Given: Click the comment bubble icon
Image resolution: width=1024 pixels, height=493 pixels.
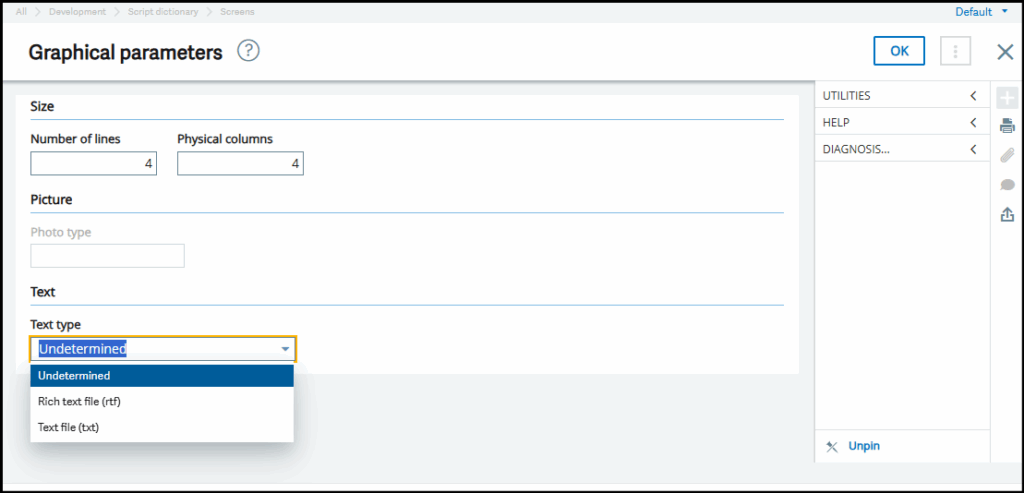Looking at the screenshot, I should [x=1007, y=185].
